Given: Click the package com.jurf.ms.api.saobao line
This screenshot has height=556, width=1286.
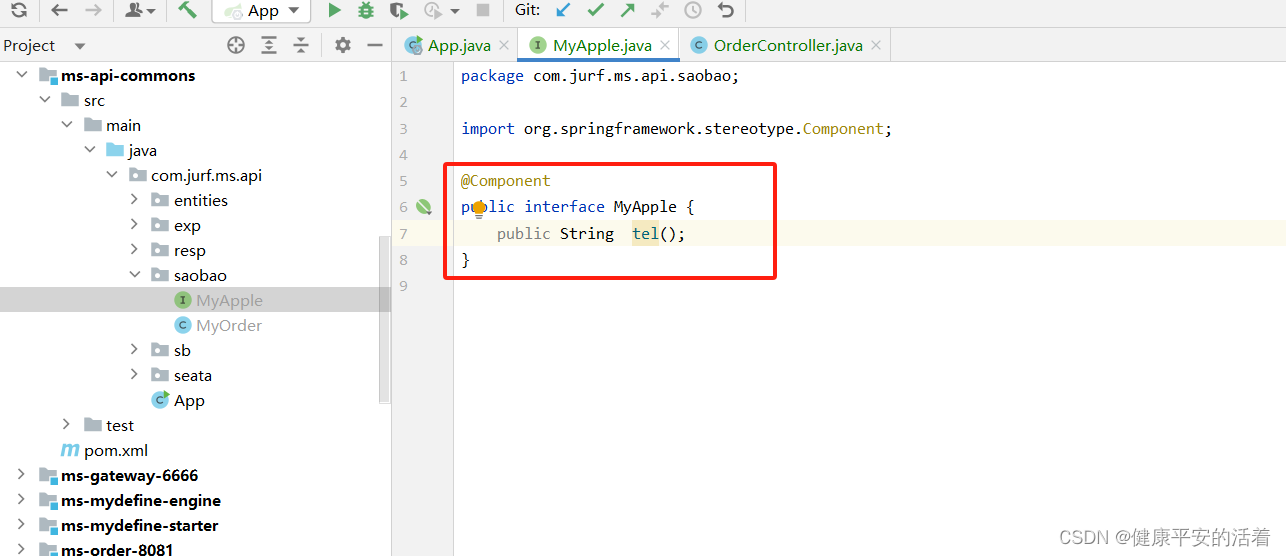Looking at the screenshot, I should [600, 76].
